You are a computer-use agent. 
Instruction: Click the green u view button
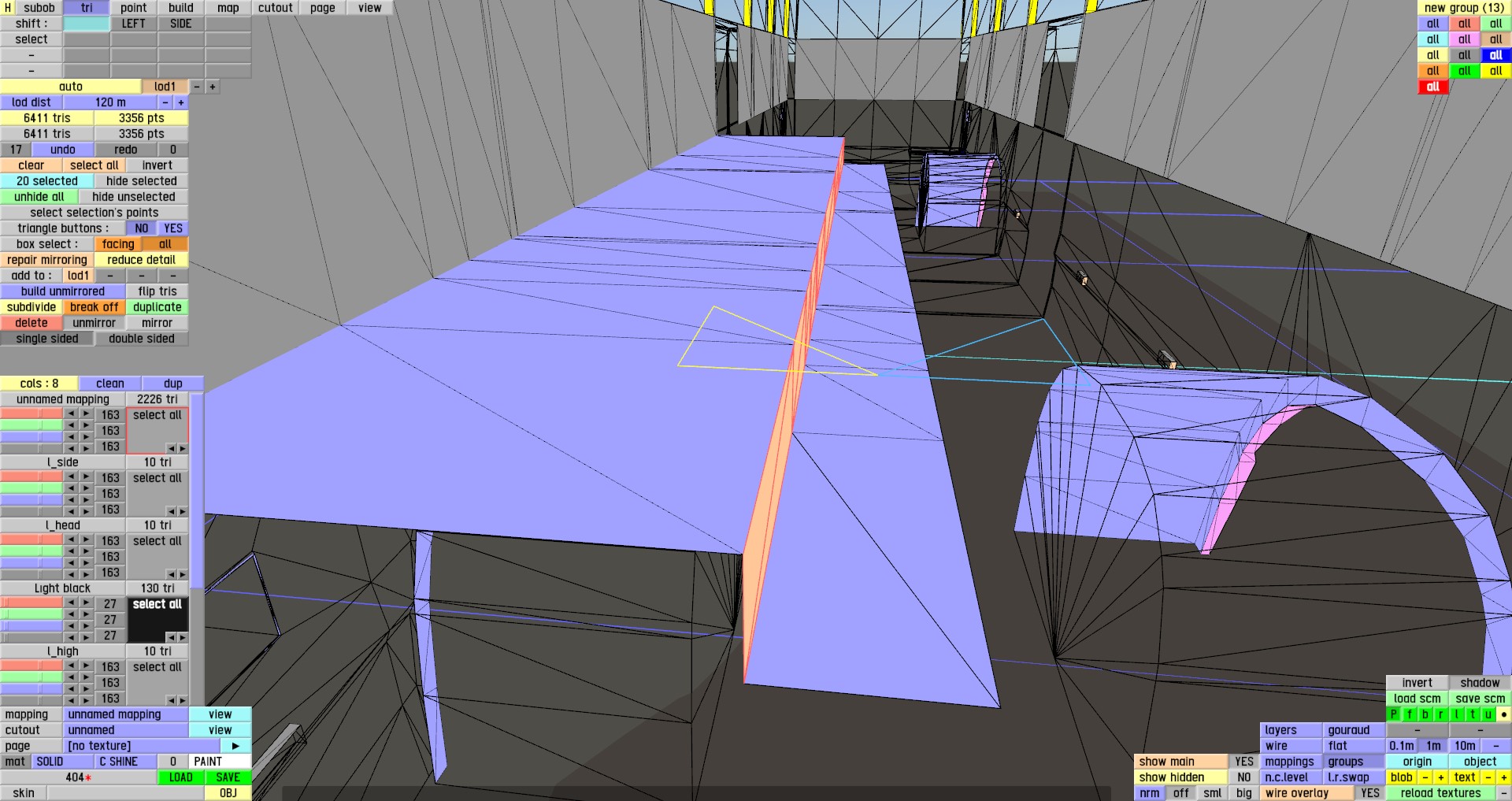click(1488, 714)
